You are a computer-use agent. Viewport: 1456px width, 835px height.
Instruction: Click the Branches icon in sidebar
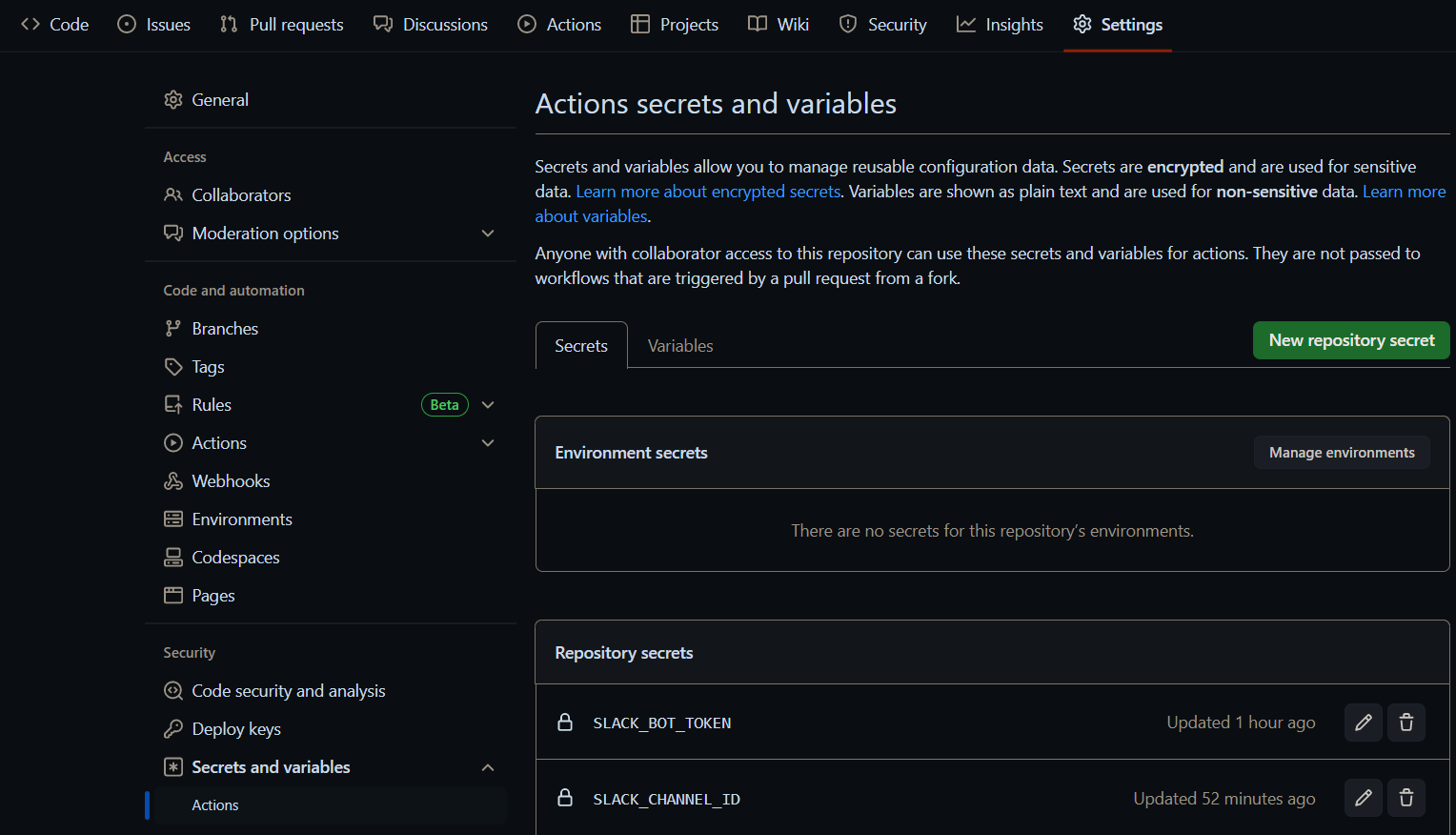(x=173, y=329)
